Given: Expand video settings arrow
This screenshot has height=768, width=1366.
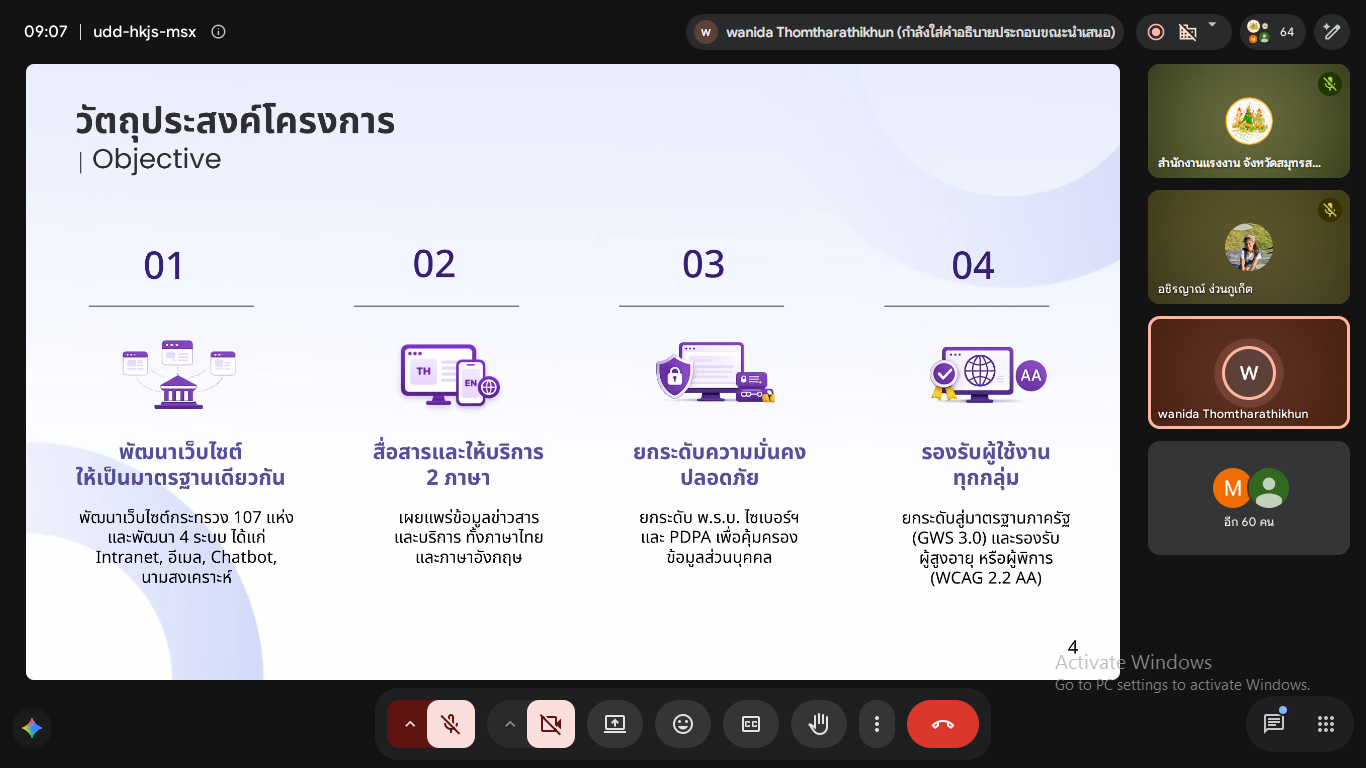Looking at the screenshot, I should (x=510, y=724).
